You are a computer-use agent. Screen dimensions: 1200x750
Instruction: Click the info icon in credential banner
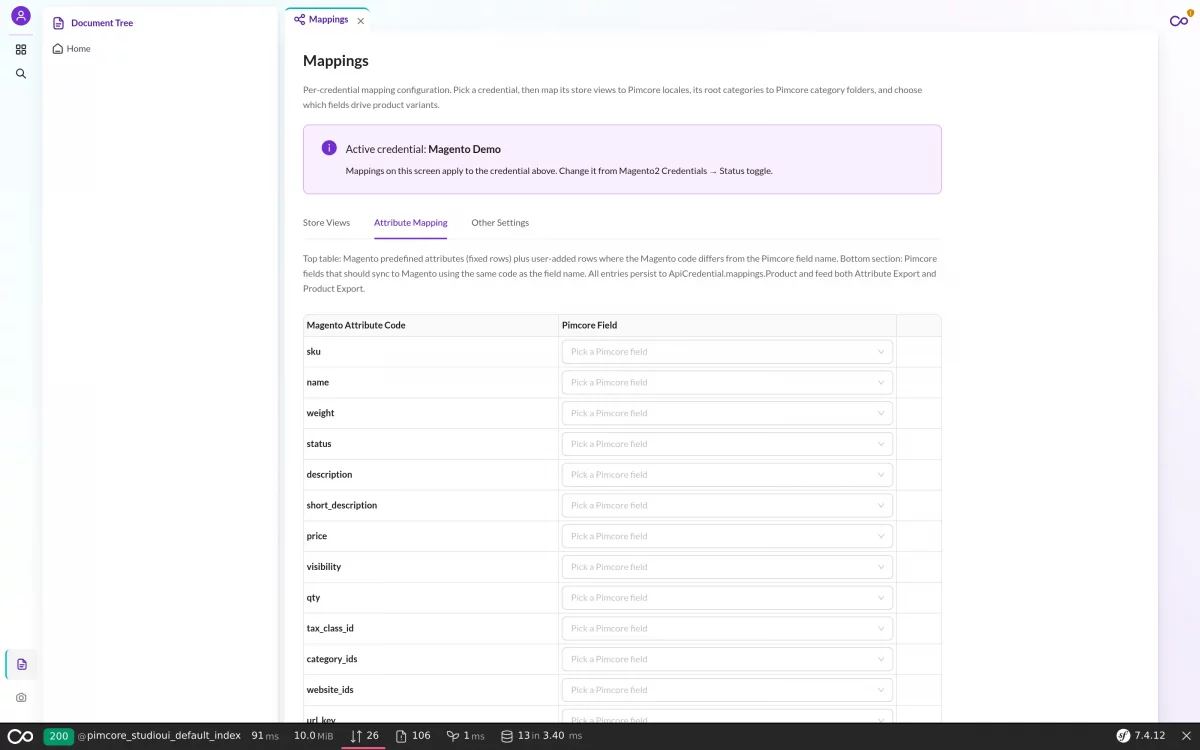pos(329,148)
